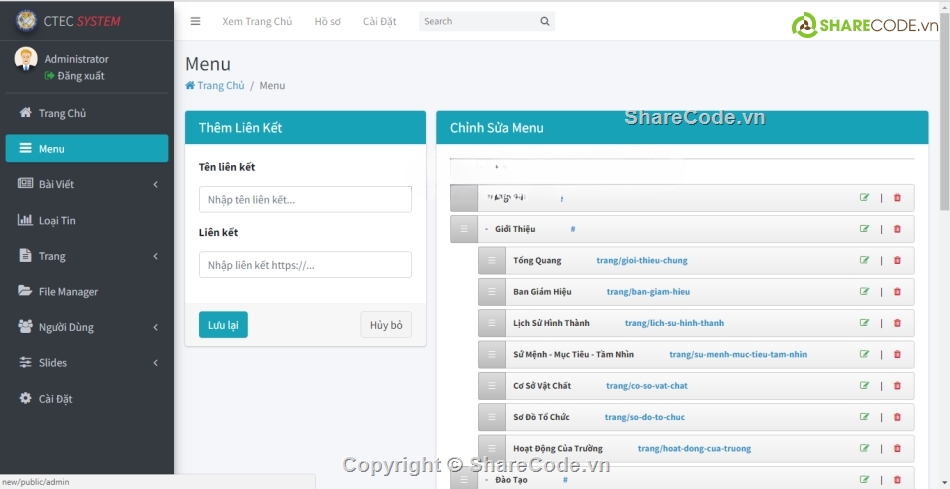Expand the Người Dùng submenu chevron
950x489 pixels.
pyautogui.click(x=156, y=327)
